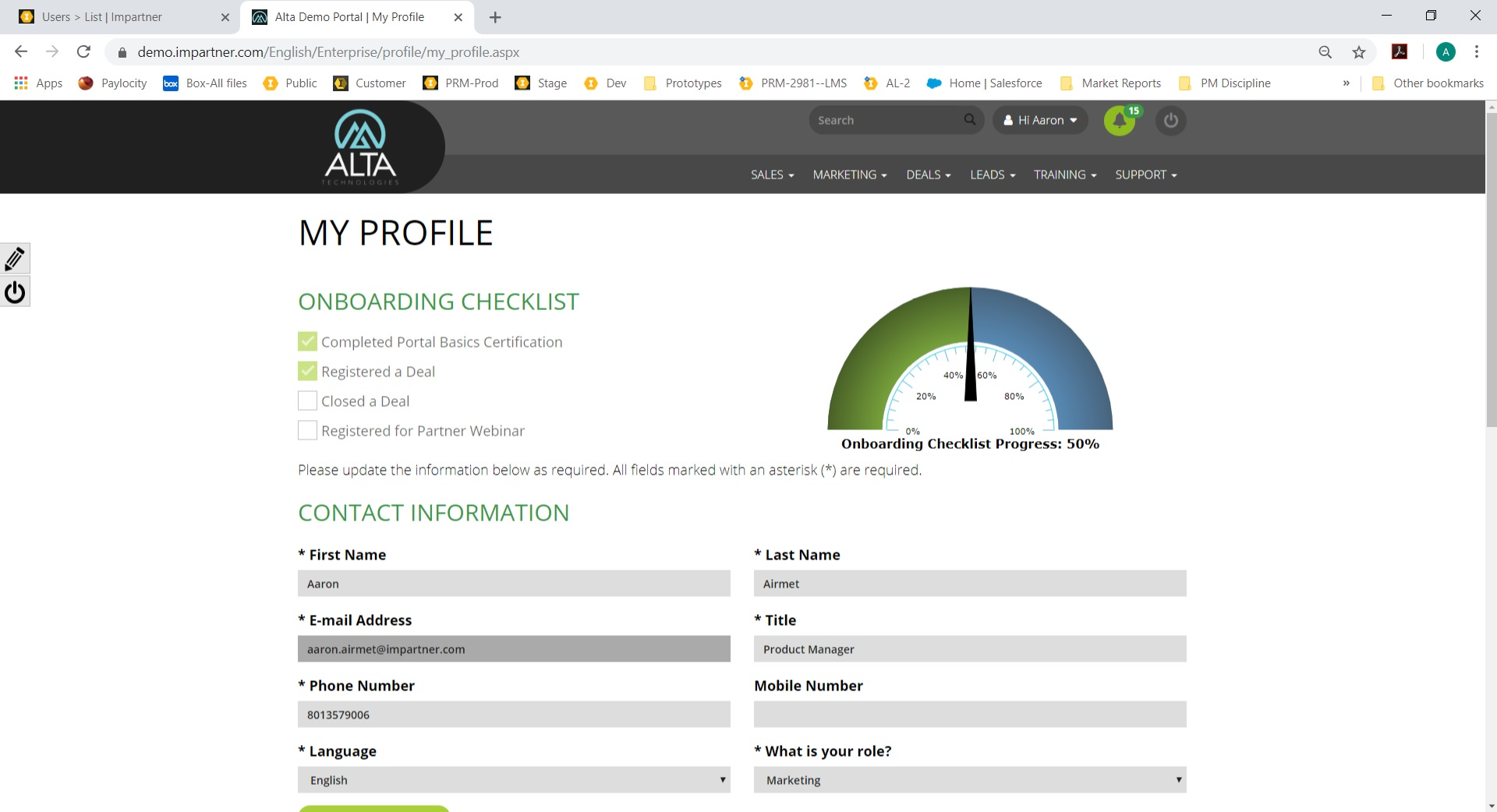
Task: Click the notification bell icon
Action: (1120, 121)
